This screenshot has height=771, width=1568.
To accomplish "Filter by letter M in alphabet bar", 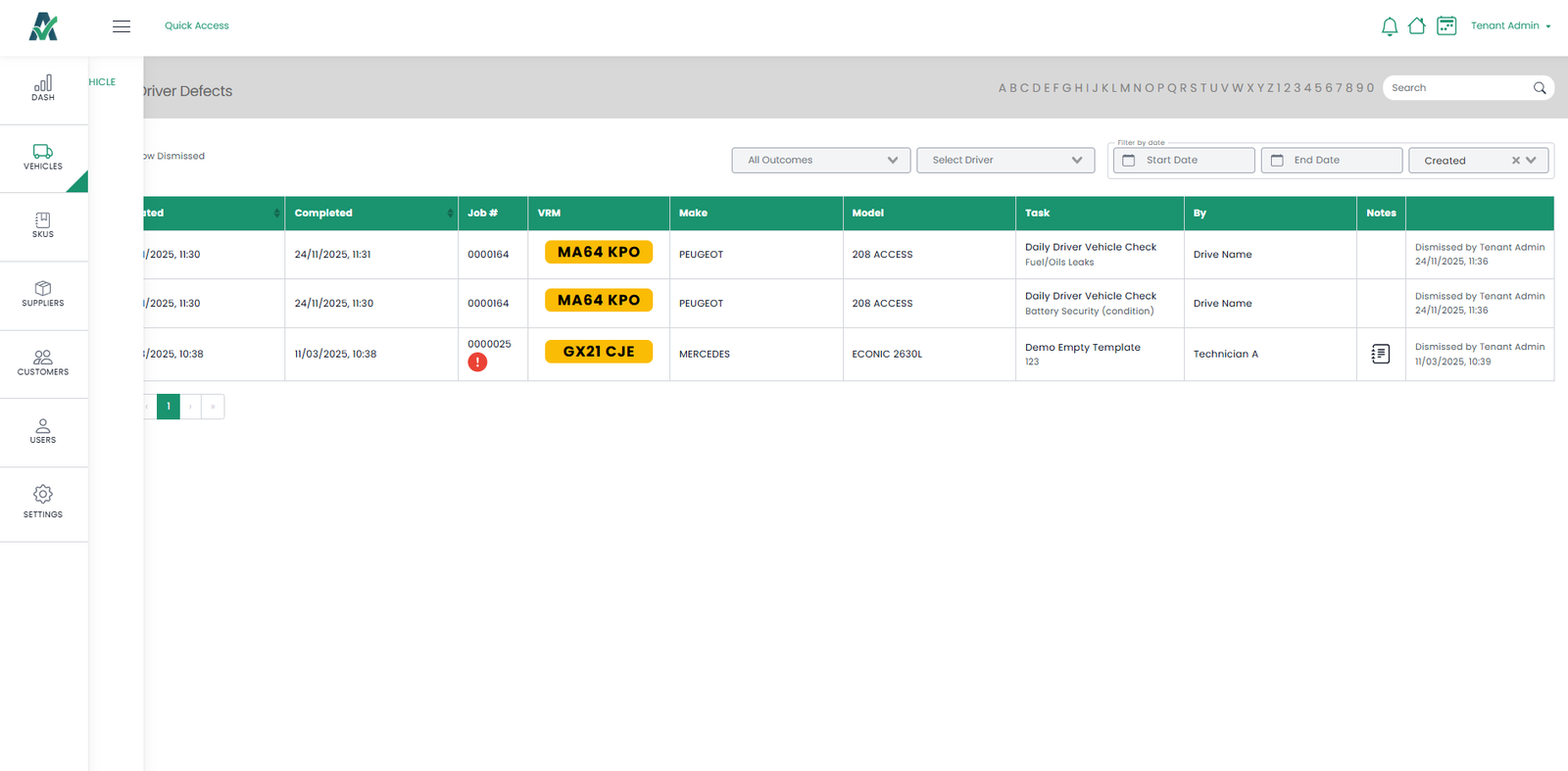I will click(x=1125, y=88).
